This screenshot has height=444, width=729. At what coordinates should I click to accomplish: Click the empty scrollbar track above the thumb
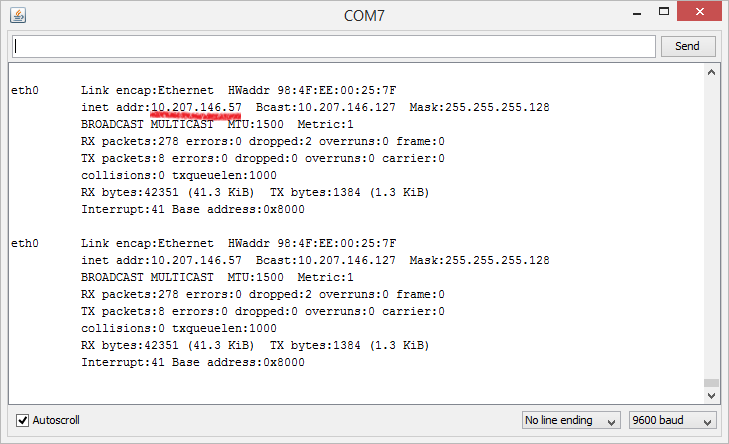(x=711, y=228)
